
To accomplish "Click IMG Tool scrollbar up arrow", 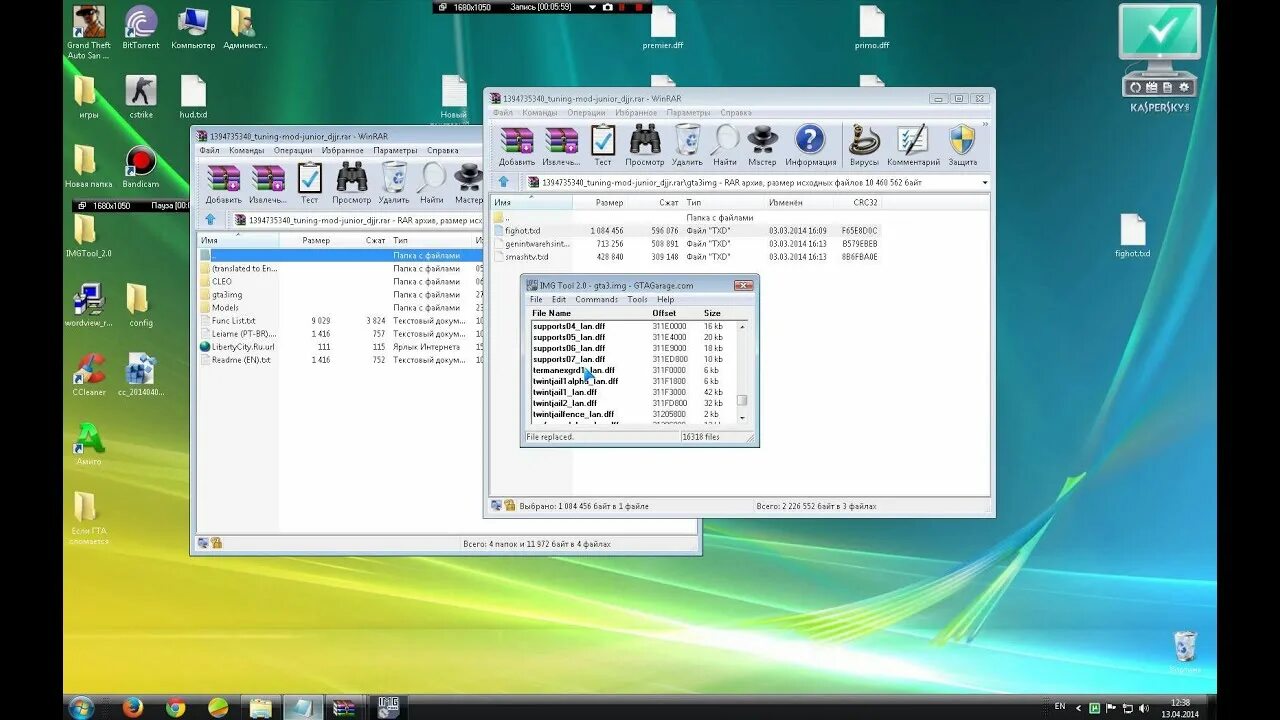I will [x=742, y=326].
